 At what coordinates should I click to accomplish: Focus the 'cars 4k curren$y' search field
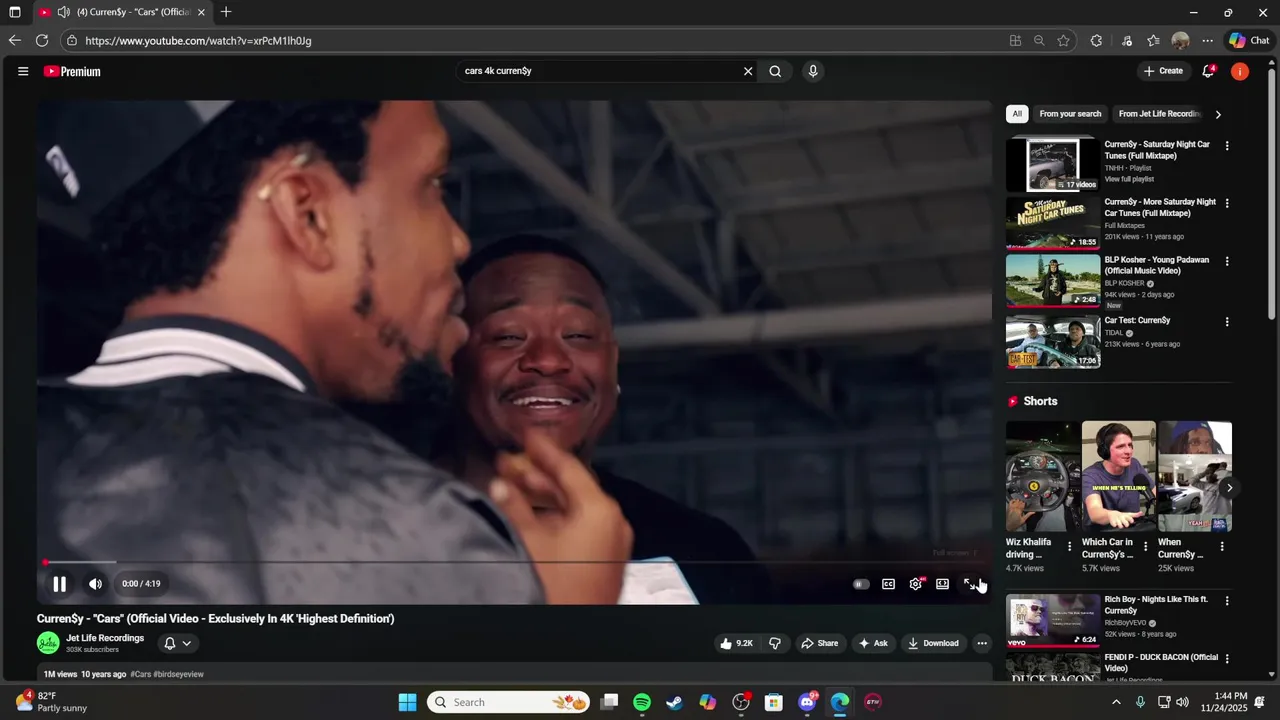(598, 71)
